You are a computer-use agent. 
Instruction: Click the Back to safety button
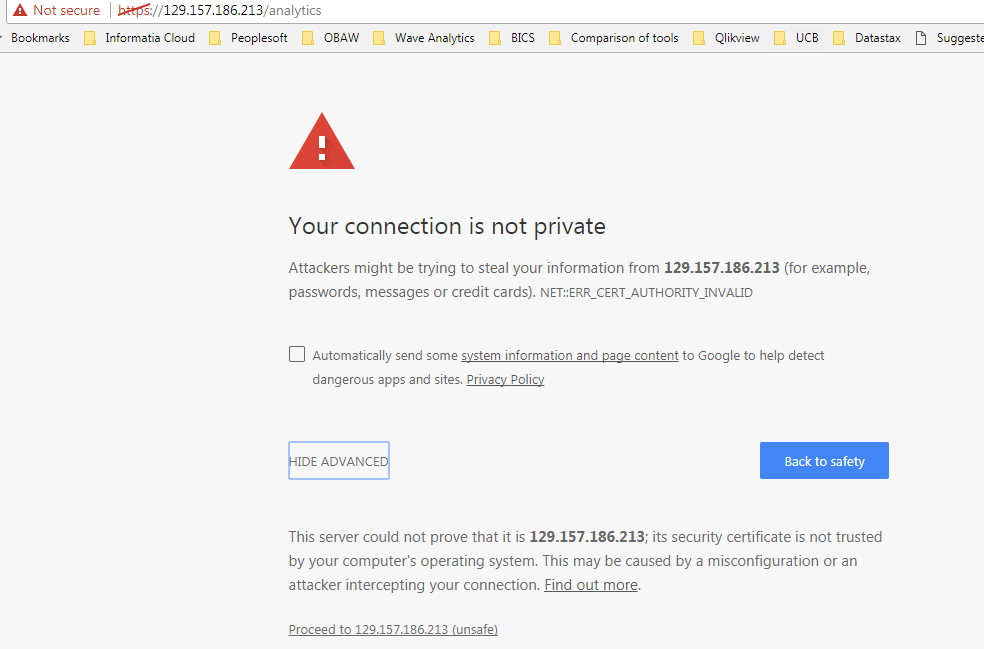[x=824, y=461]
